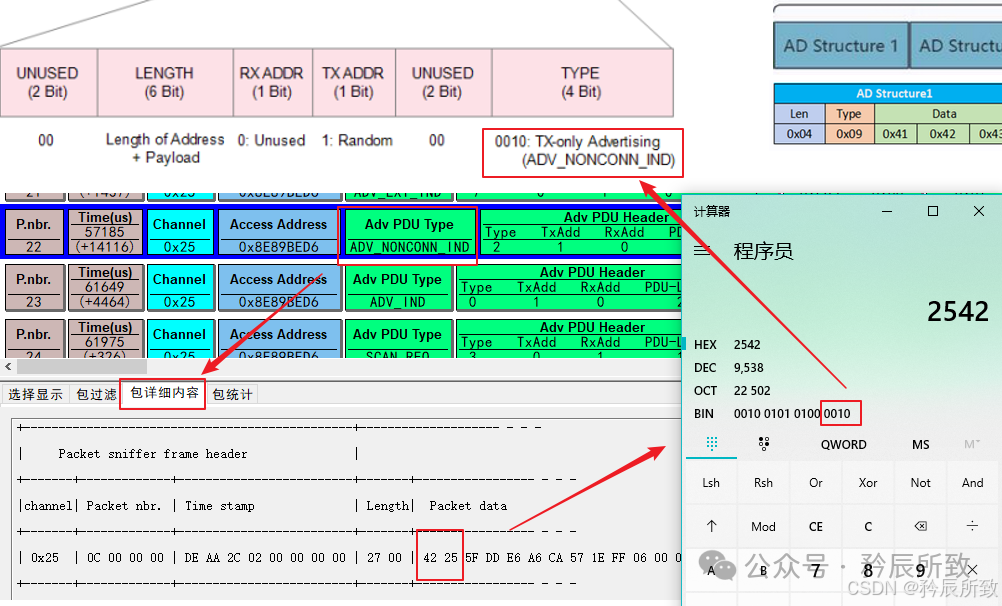This screenshot has height=606, width=1002.
Task: Click the 0x42 data value cell
Action: click(943, 134)
